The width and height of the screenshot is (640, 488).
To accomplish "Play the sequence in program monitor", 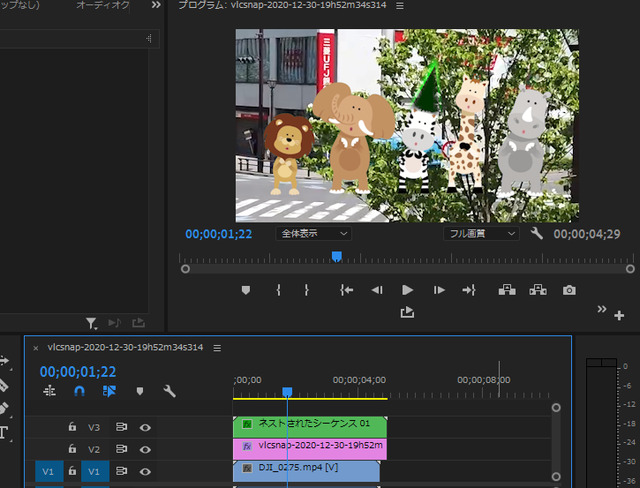I will (x=407, y=290).
